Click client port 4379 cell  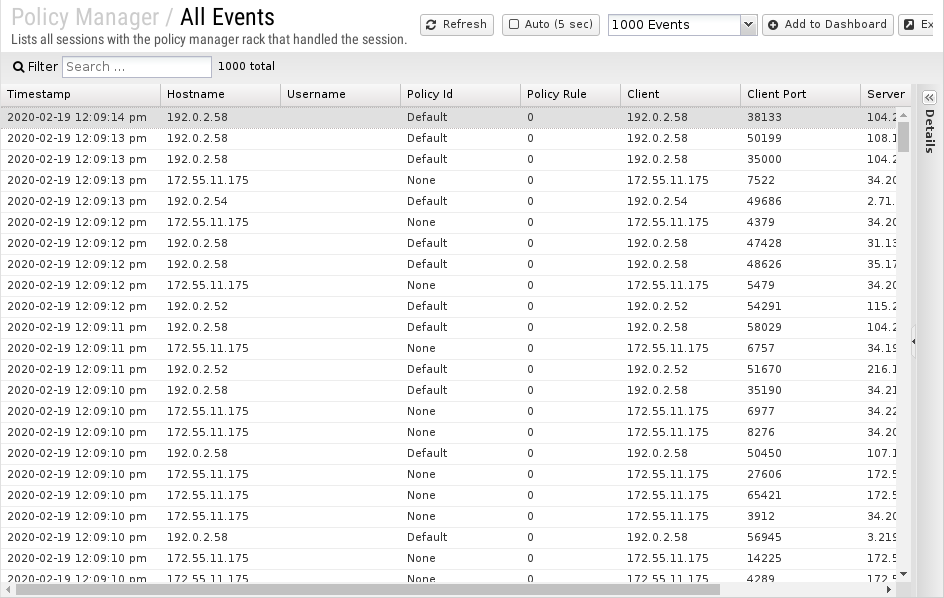[800, 223]
